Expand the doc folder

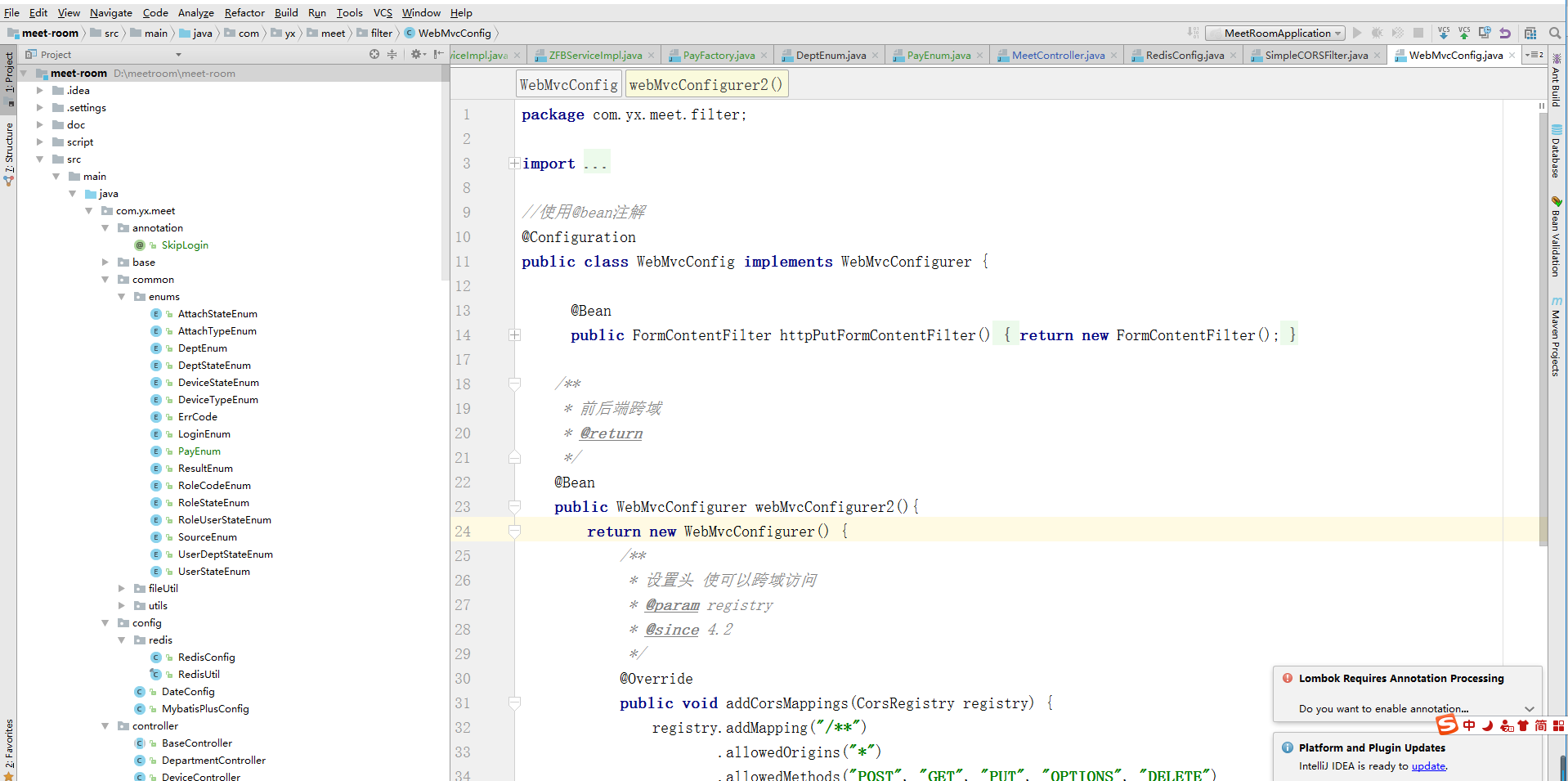(x=39, y=124)
